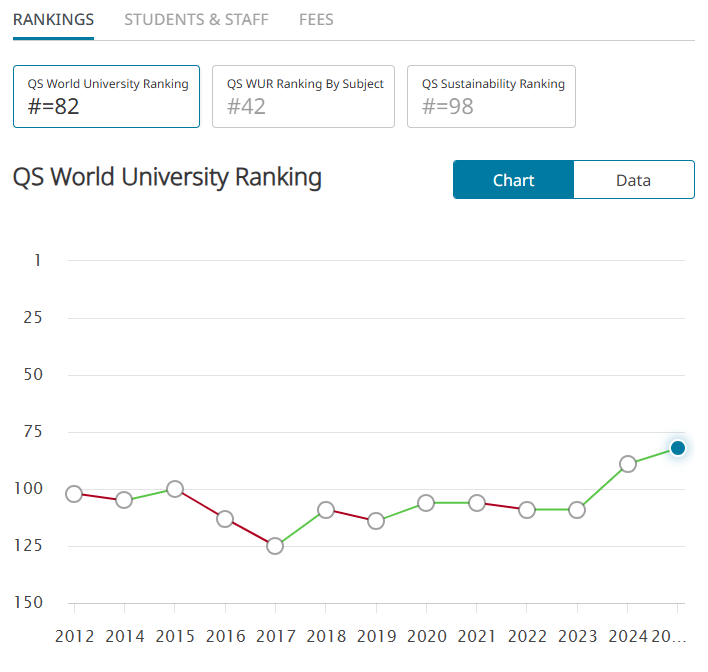Click the 2017 lowest data point

[x=275, y=546]
